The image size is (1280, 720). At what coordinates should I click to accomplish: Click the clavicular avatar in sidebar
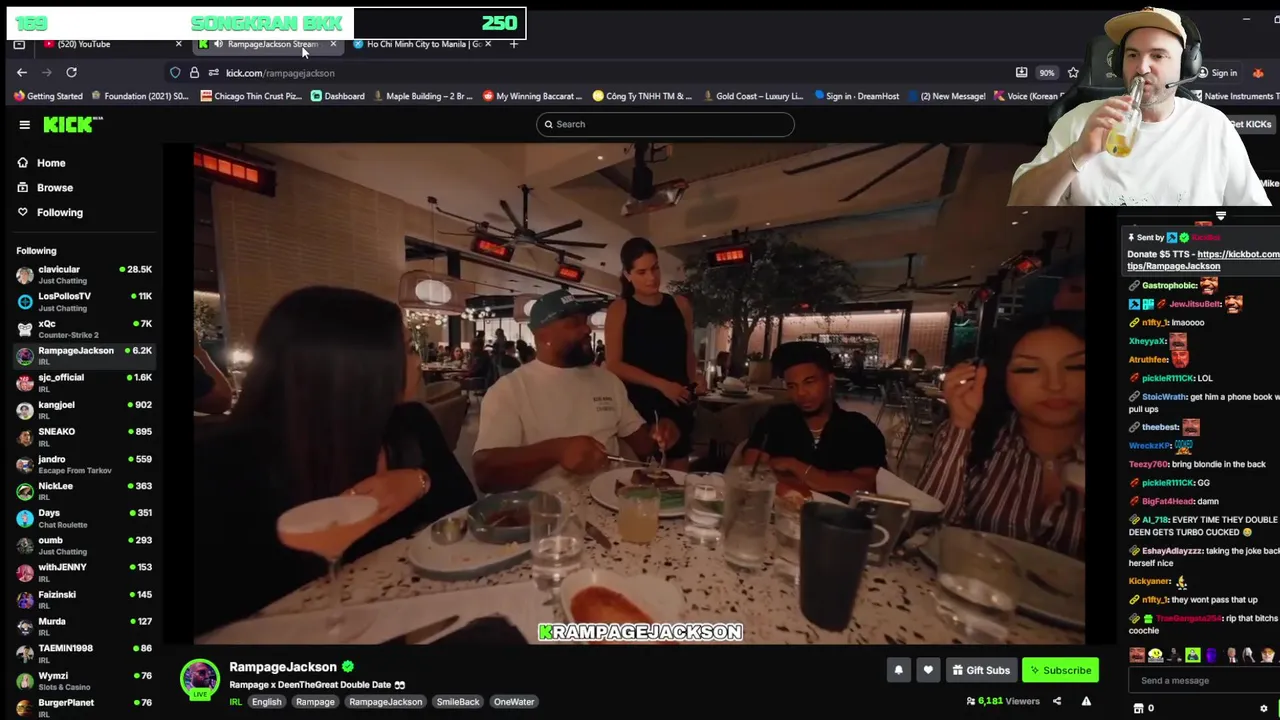point(25,275)
